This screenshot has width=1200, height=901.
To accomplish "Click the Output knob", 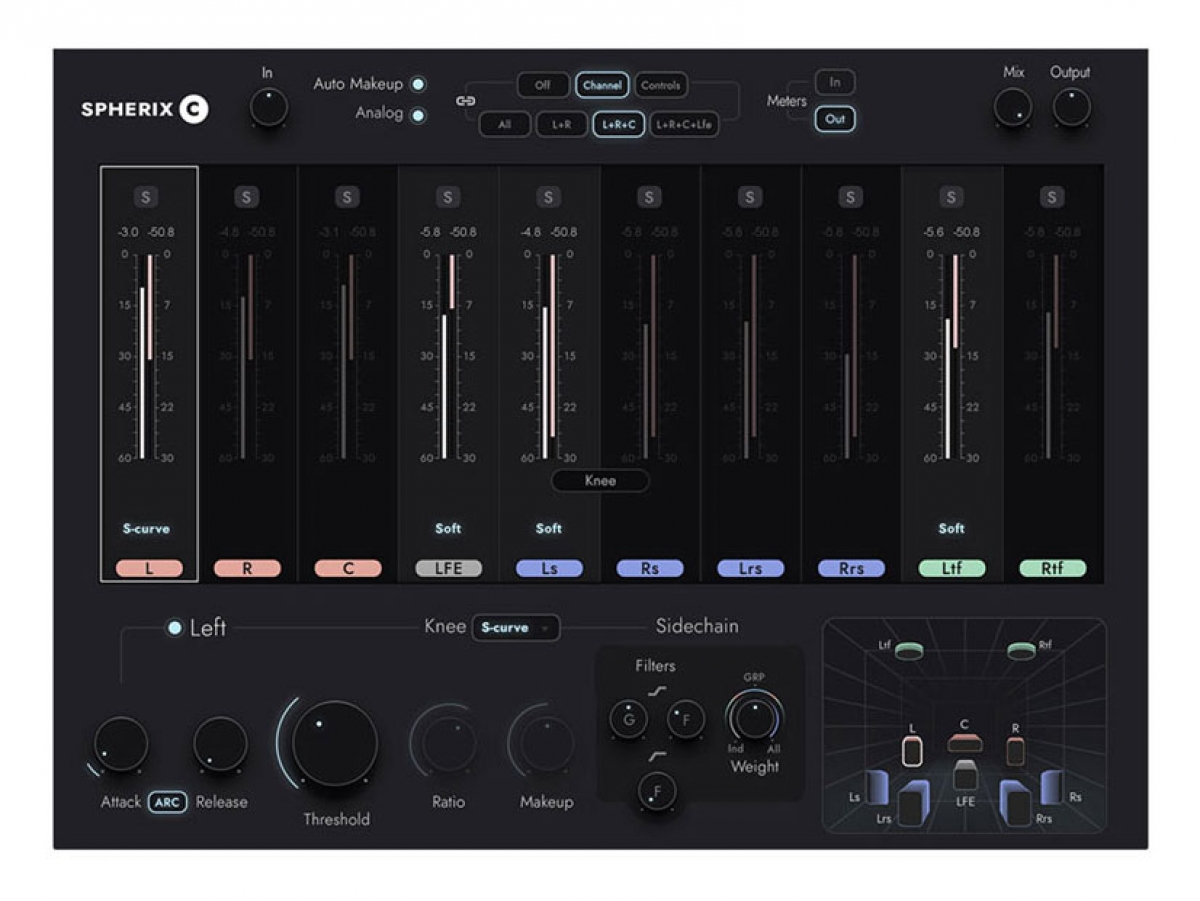I will pos(1071,107).
